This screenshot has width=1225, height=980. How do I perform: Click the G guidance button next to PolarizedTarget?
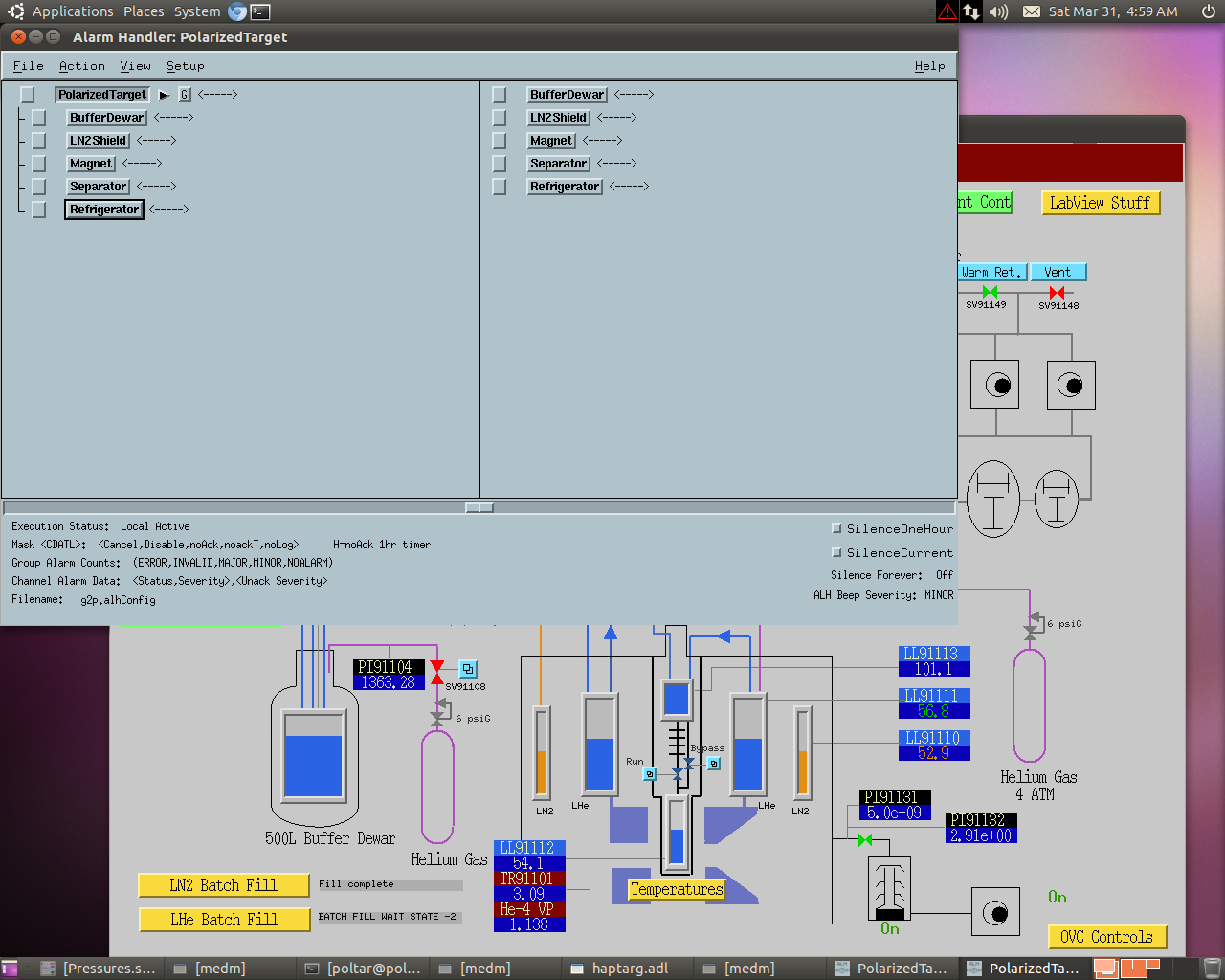(x=185, y=95)
